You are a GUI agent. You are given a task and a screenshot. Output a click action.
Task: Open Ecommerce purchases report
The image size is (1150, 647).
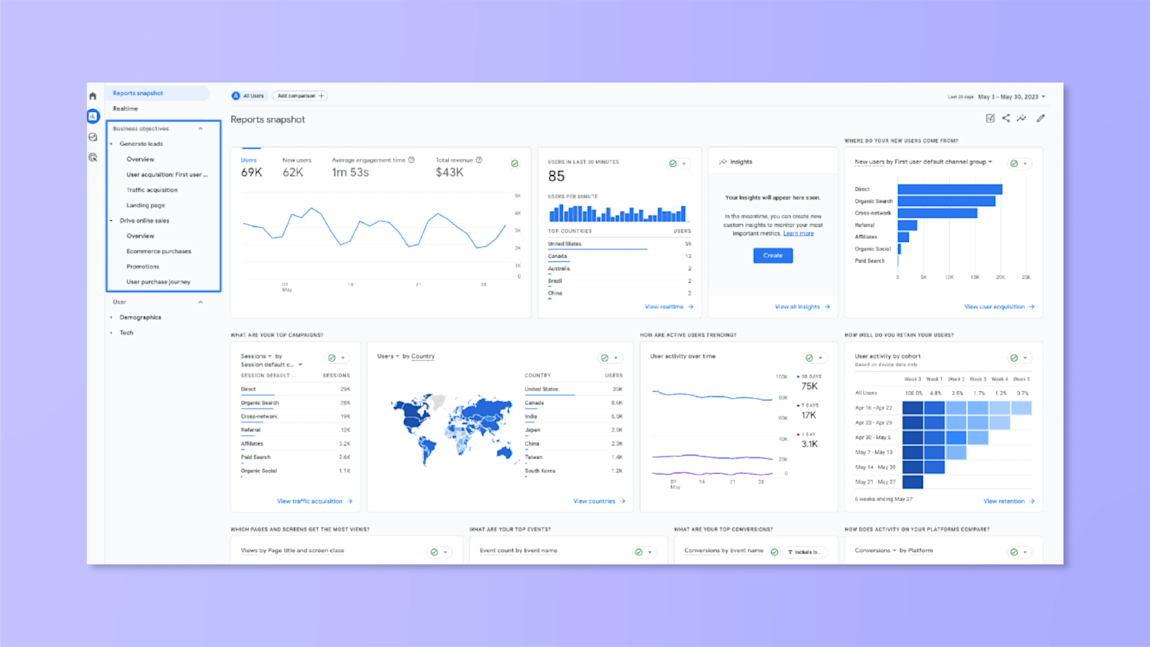158,252
